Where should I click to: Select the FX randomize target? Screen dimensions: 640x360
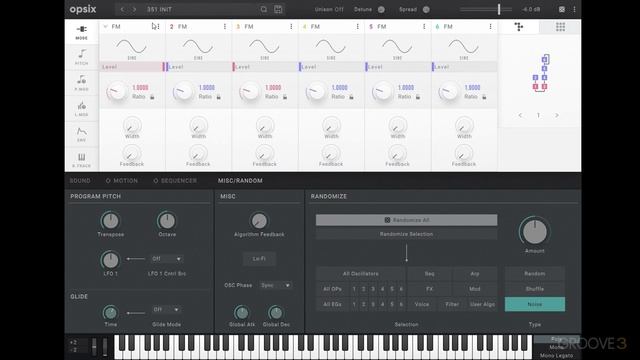(x=429, y=289)
